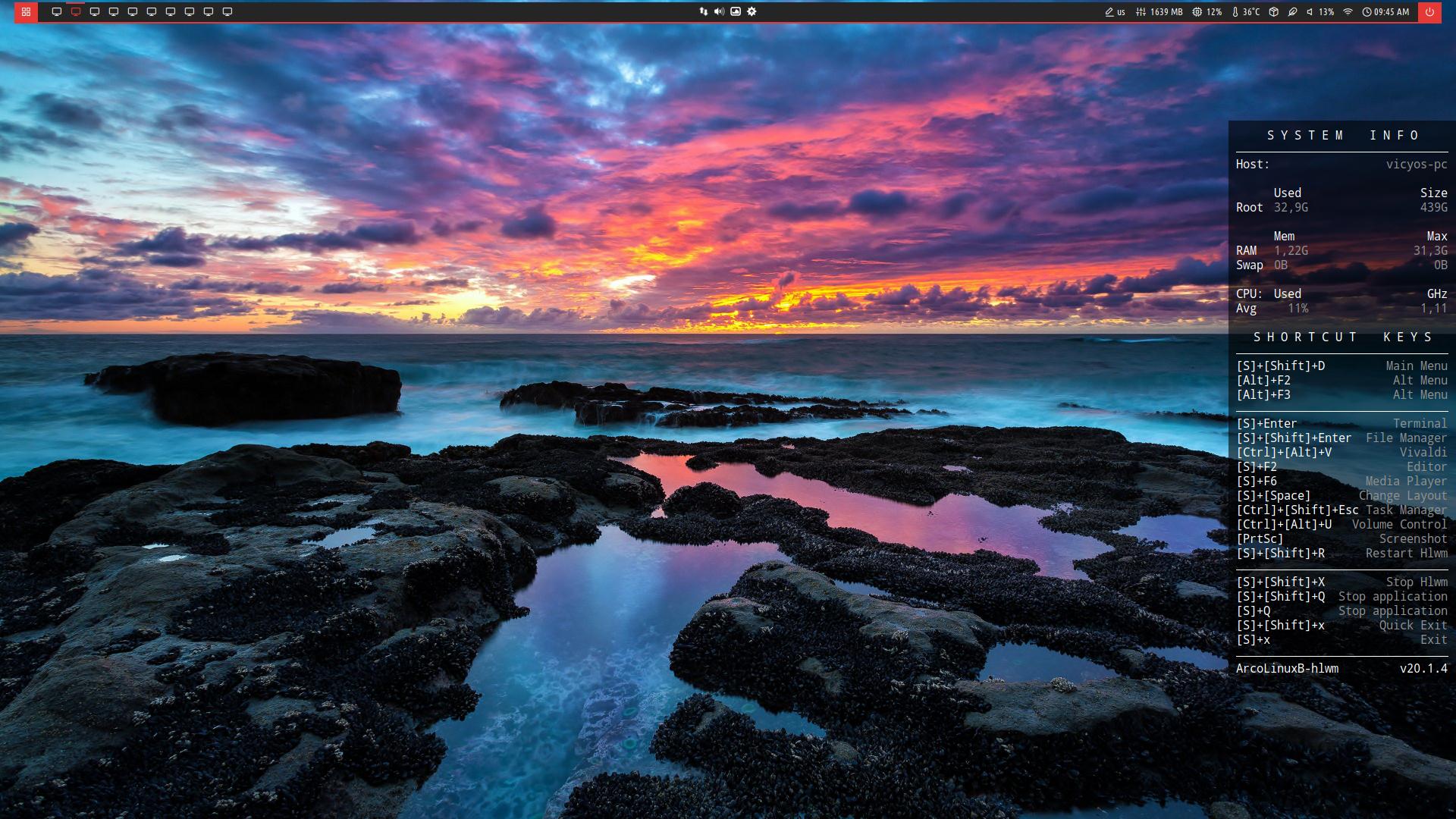Open the settings gear tray icon
Viewport: 1456px width, 819px height.
pos(752,11)
